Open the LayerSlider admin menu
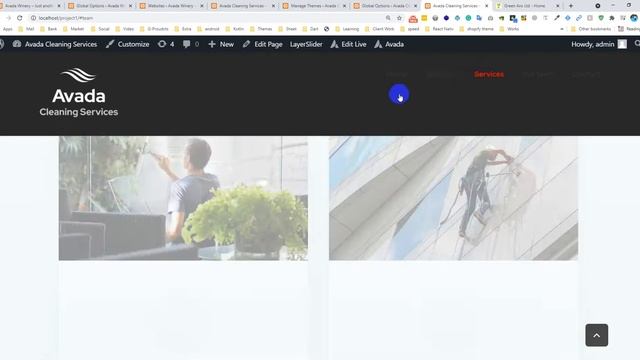640x360 pixels. [x=306, y=44]
